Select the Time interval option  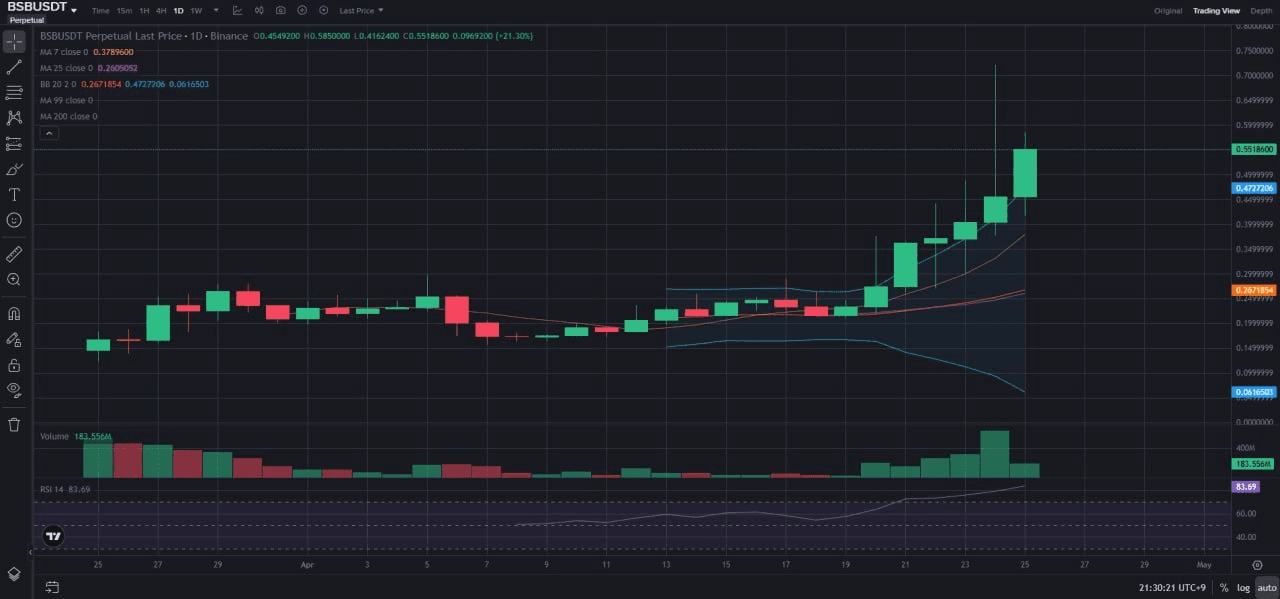pos(100,10)
